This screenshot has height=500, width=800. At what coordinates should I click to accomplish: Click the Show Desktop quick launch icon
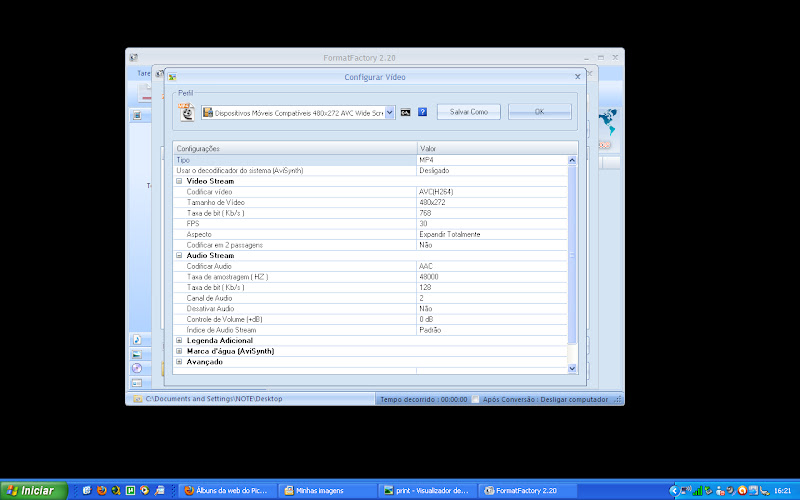pyautogui.click(x=87, y=490)
